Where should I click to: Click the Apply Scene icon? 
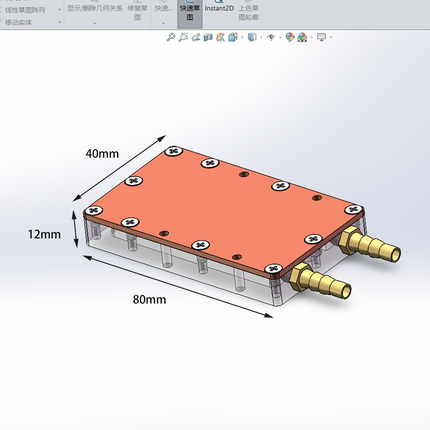pos(302,37)
